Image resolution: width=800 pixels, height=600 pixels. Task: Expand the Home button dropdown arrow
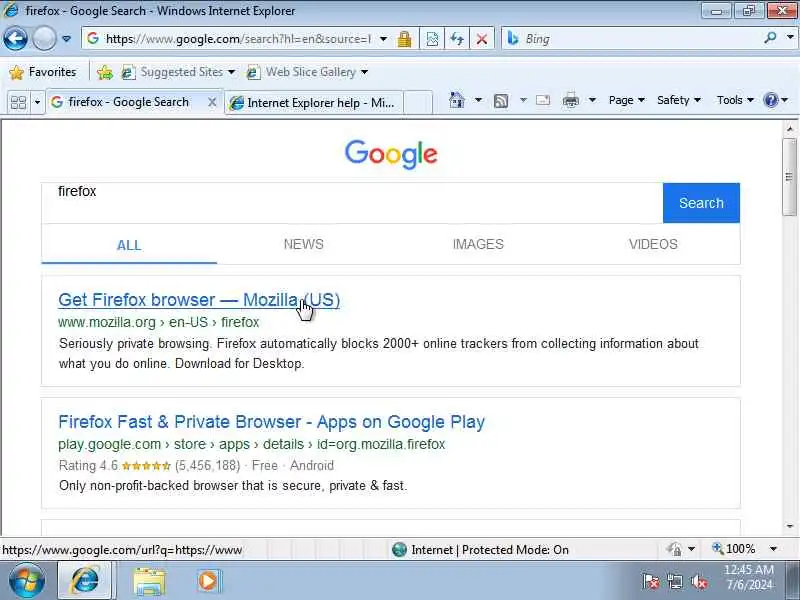click(478, 100)
